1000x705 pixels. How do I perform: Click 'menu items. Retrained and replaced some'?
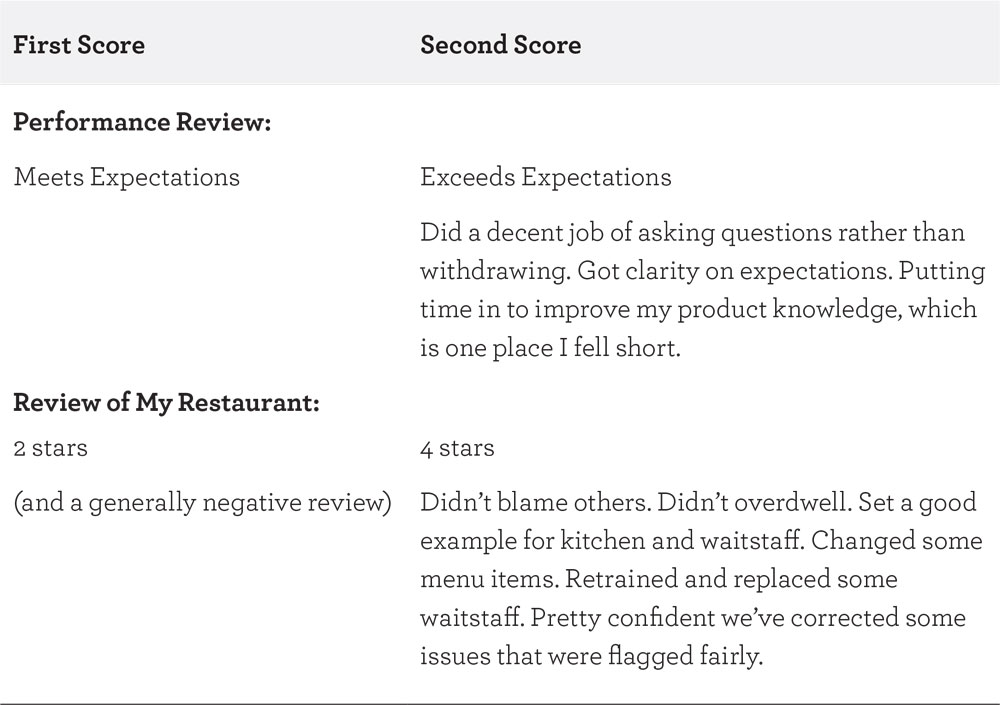point(659,579)
